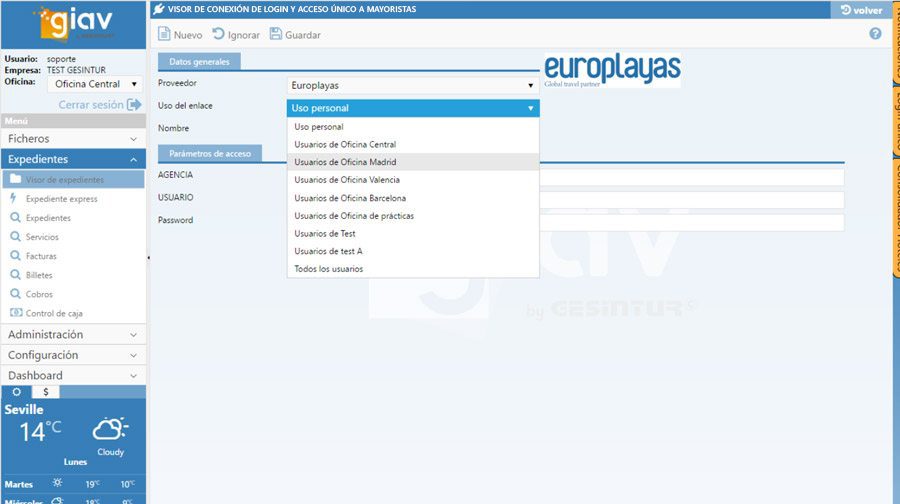The height and width of the screenshot is (504, 900).
Task: Click into the USUARIO input field
Action: point(692,200)
